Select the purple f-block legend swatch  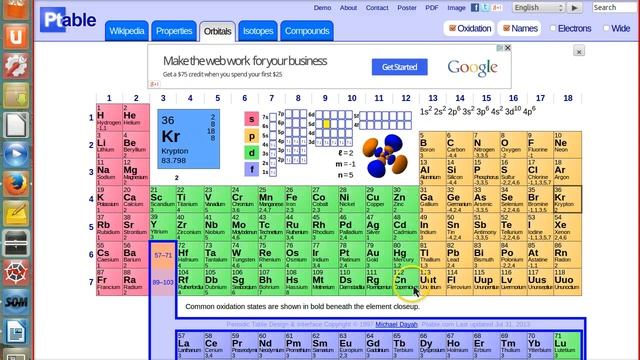tap(251, 169)
